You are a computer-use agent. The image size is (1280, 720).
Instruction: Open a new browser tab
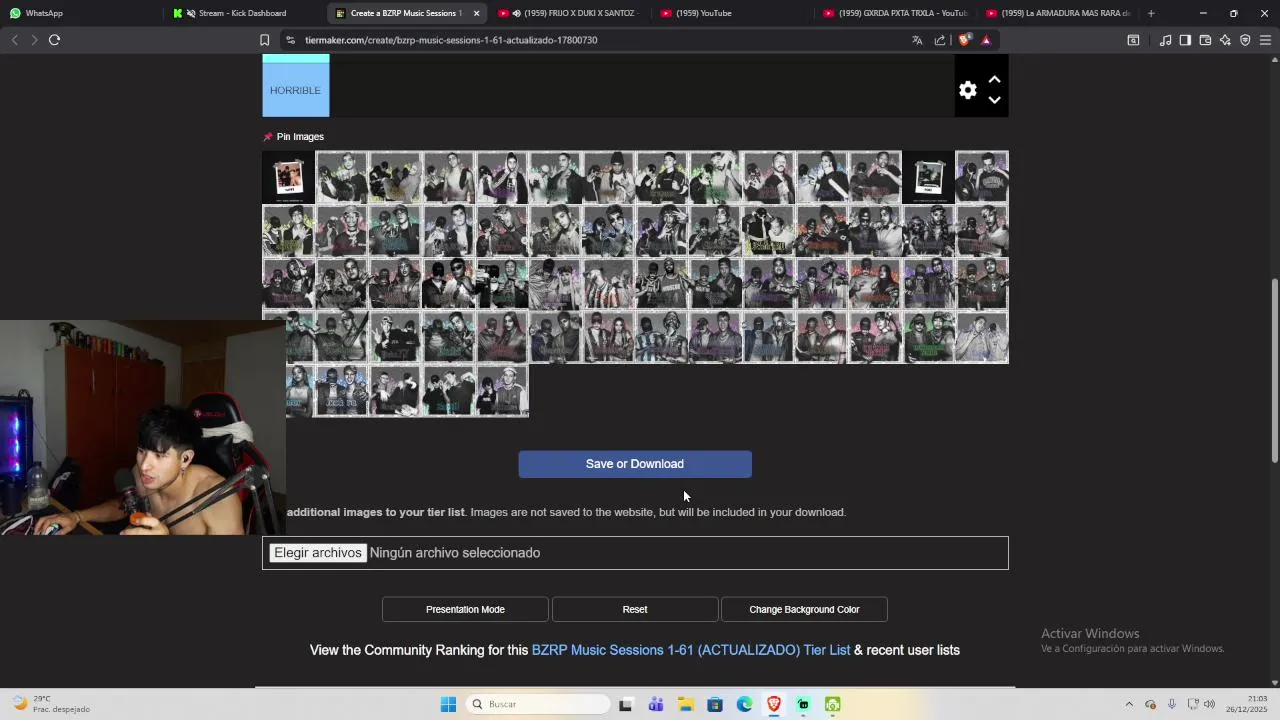coord(1151,13)
